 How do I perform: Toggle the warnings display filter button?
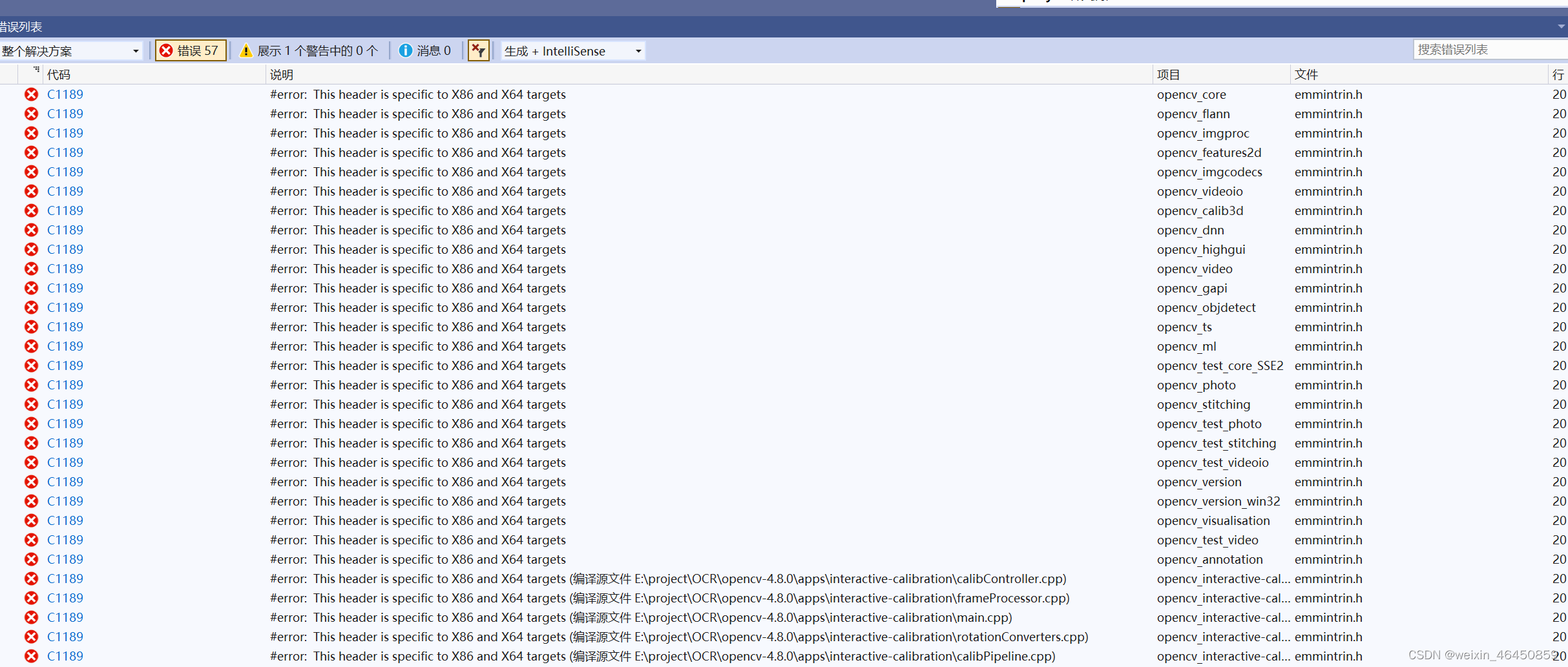point(309,50)
